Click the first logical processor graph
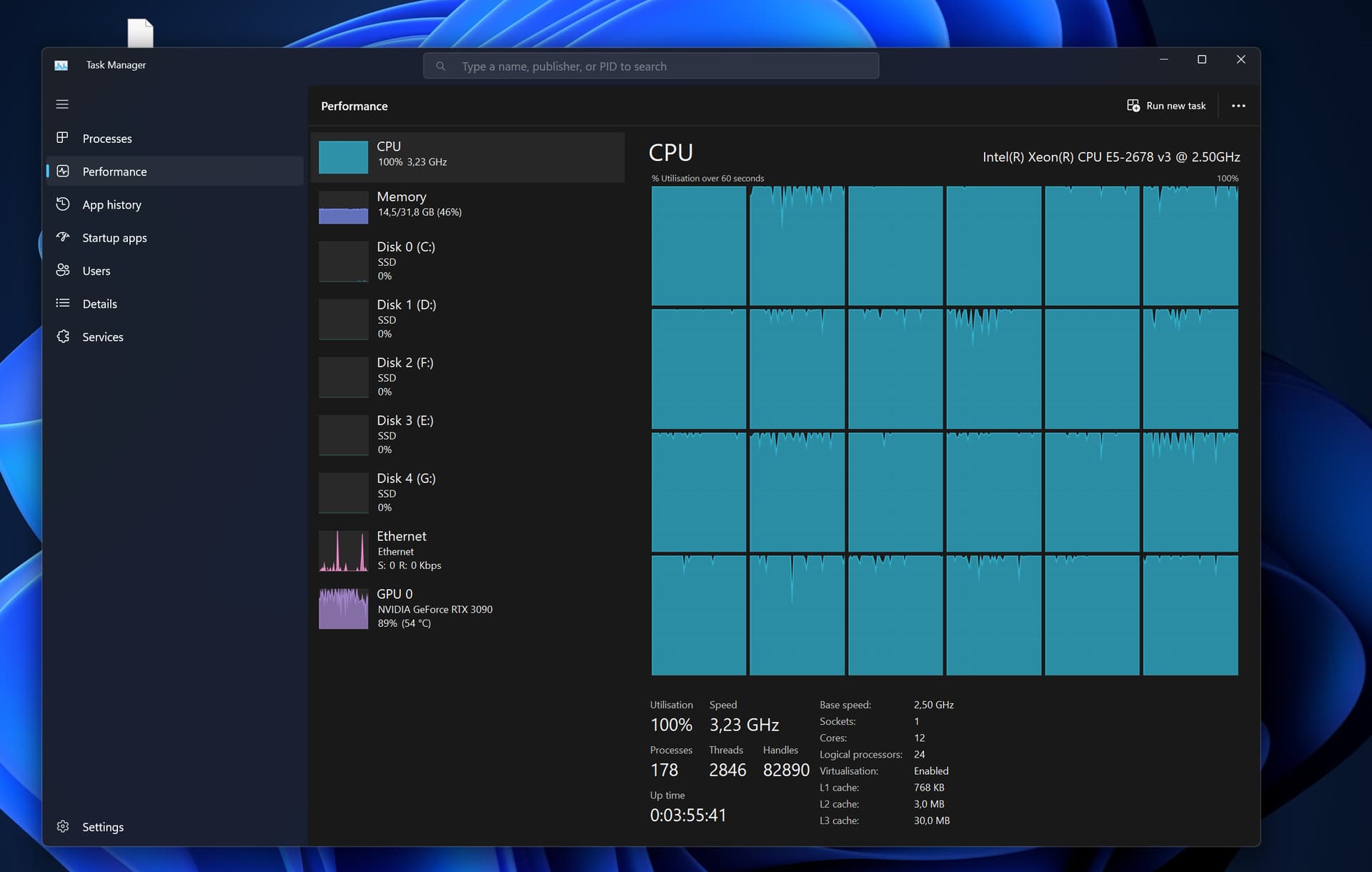Image resolution: width=1372 pixels, height=872 pixels. click(698, 246)
